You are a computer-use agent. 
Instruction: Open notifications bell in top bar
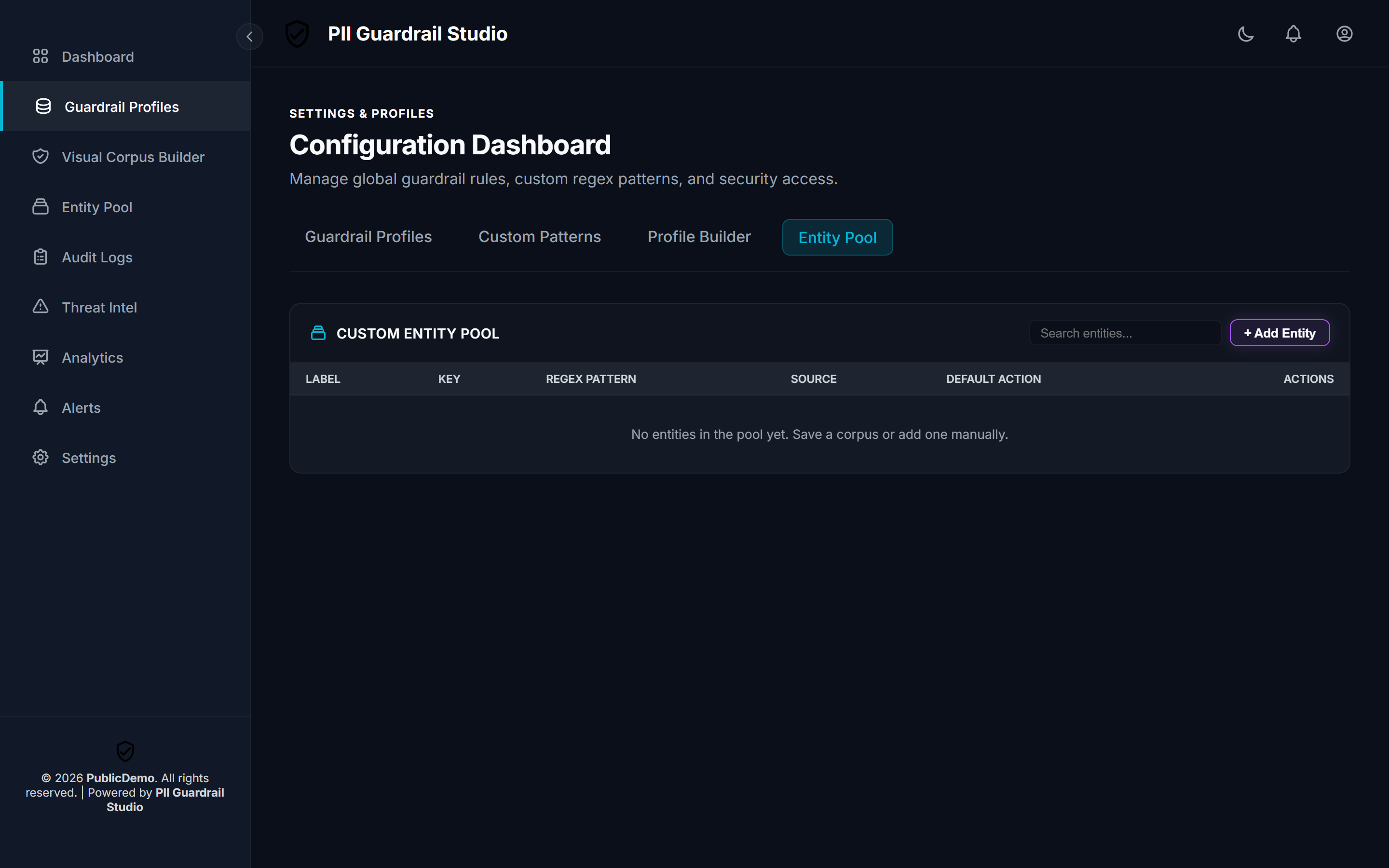[1293, 34]
